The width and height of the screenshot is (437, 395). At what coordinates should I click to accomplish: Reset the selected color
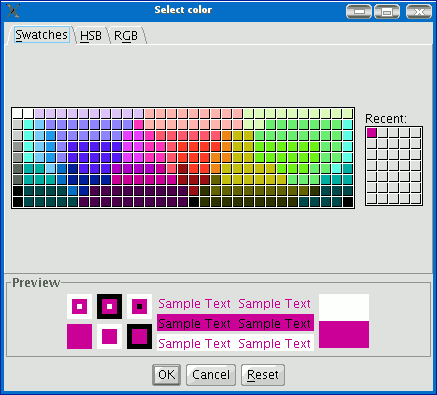[263, 375]
